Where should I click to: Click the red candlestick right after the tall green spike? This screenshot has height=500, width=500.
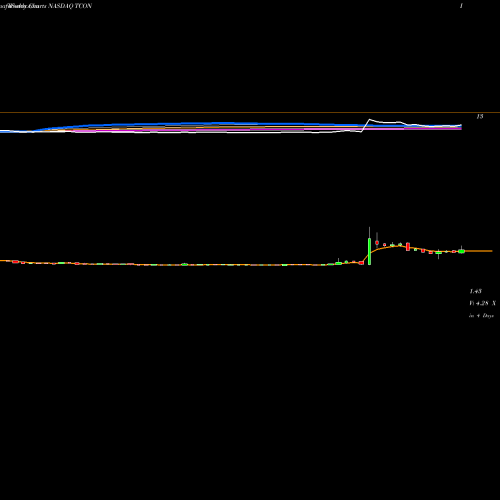point(377,242)
